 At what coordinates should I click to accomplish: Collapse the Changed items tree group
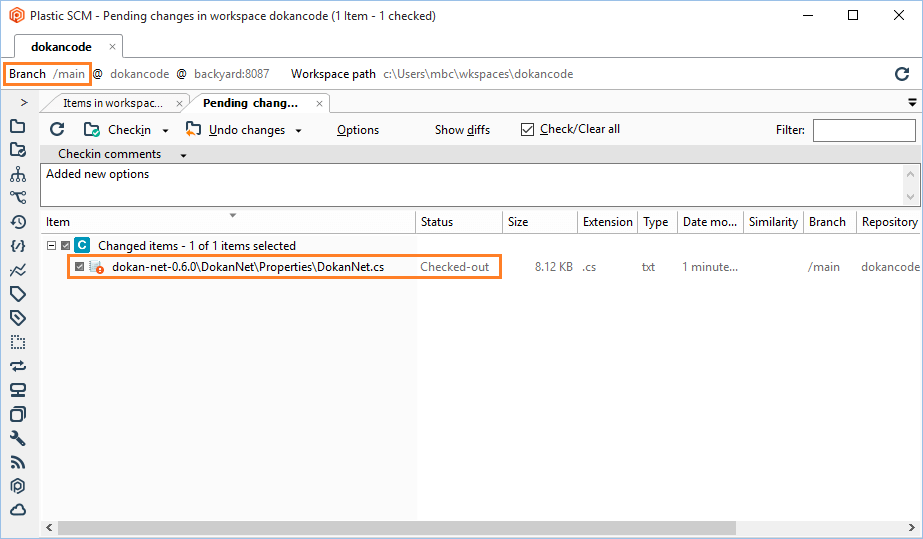click(51, 246)
